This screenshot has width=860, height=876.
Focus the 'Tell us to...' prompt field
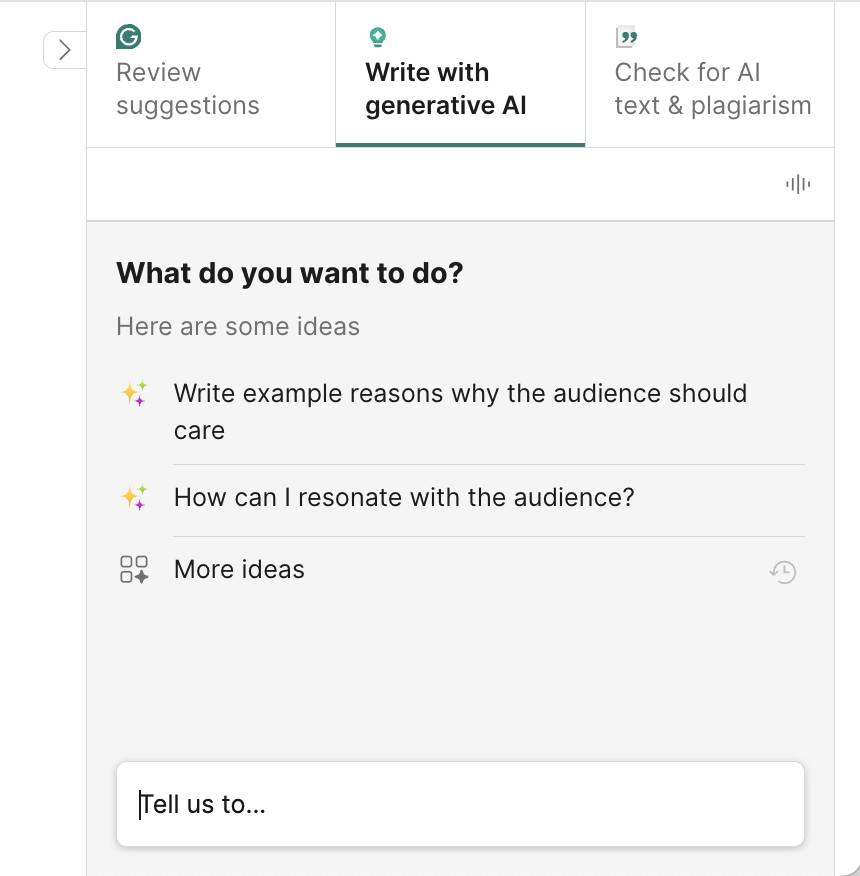pyautogui.click(x=460, y=804)
